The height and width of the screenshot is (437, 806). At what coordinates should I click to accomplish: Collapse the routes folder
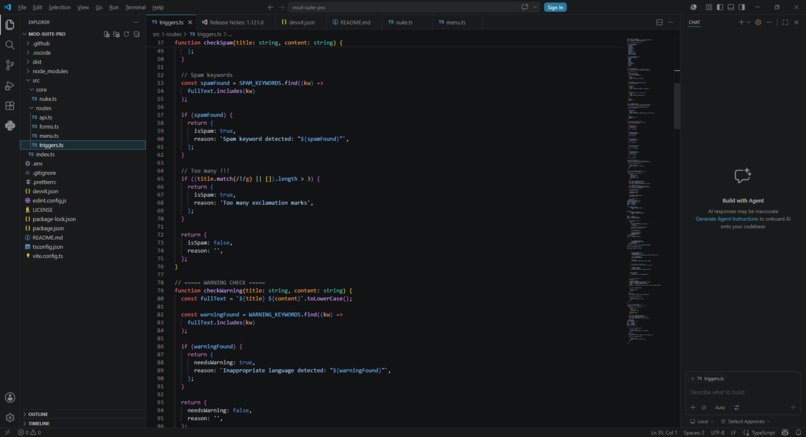83,108
